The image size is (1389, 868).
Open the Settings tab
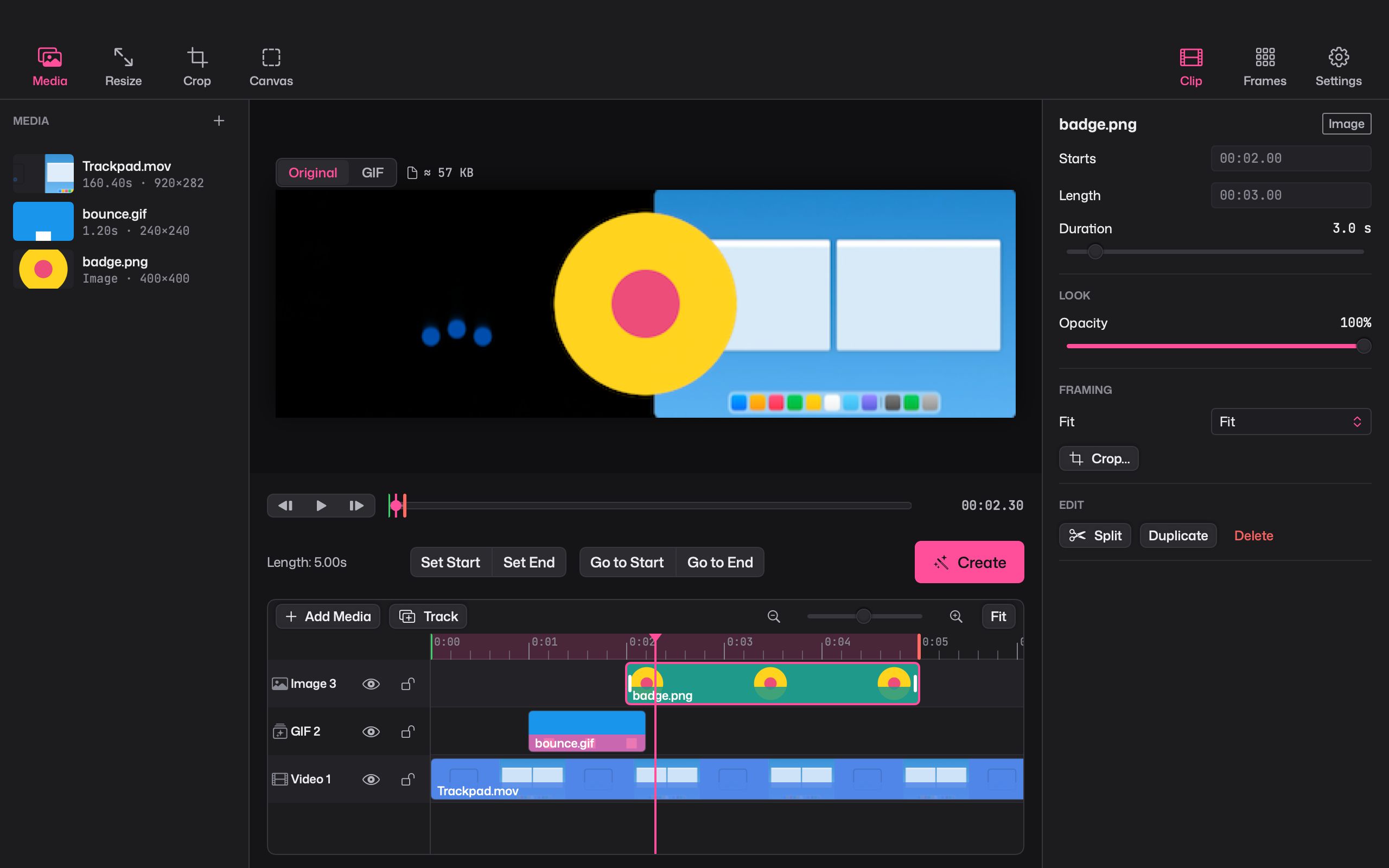click(1339, 67)
